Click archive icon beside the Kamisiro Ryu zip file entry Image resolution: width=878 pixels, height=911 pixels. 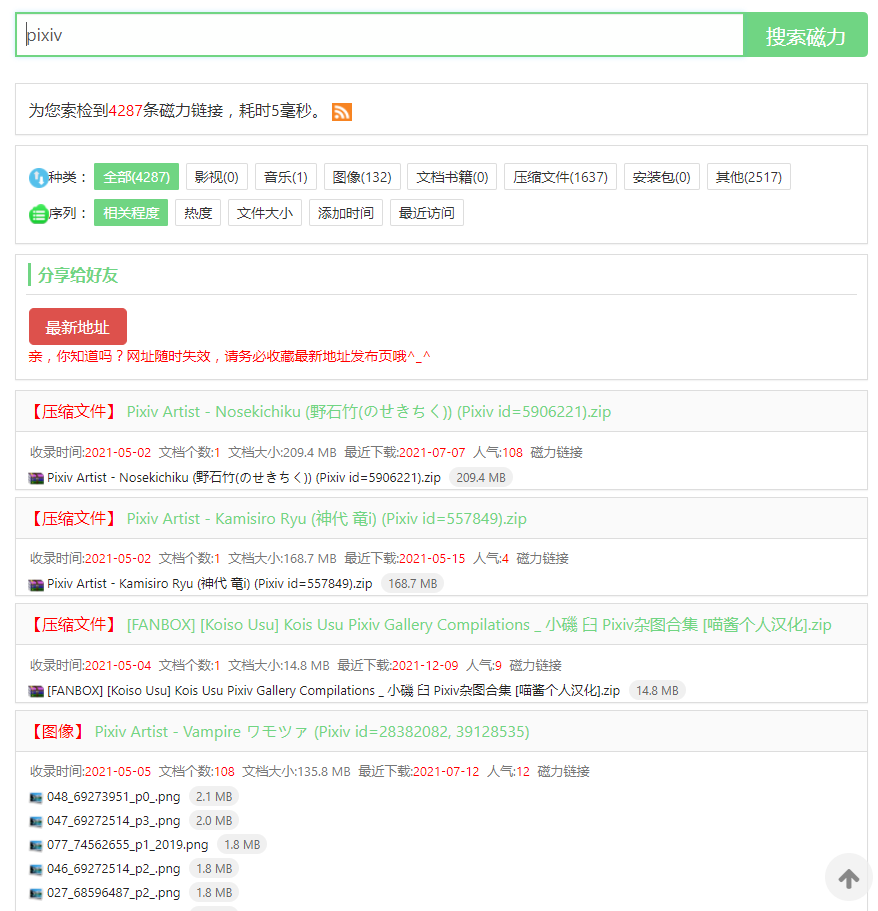36,584
